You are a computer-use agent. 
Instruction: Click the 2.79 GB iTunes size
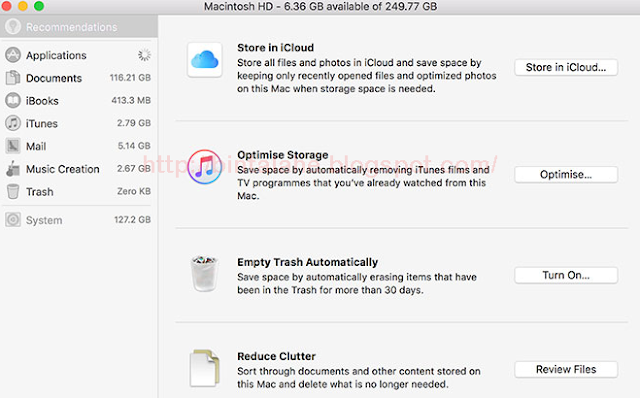click(x=134, y=123)
